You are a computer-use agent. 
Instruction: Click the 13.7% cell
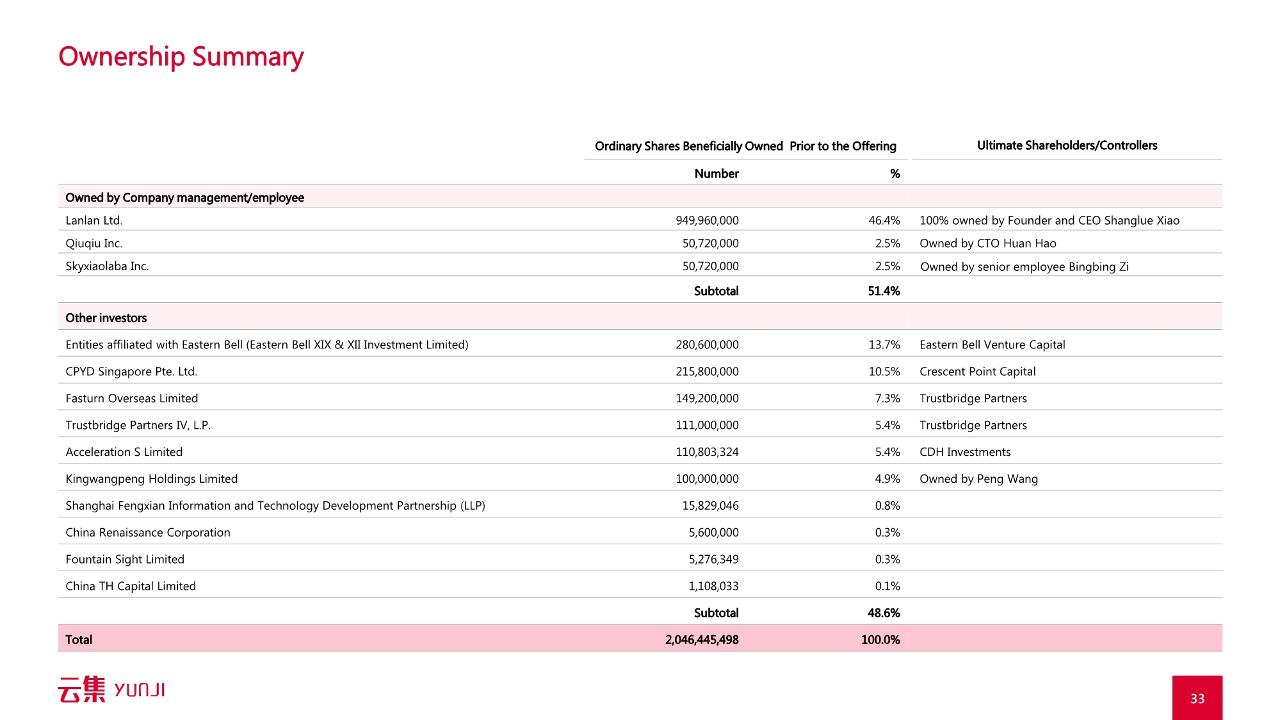[884, 344]
